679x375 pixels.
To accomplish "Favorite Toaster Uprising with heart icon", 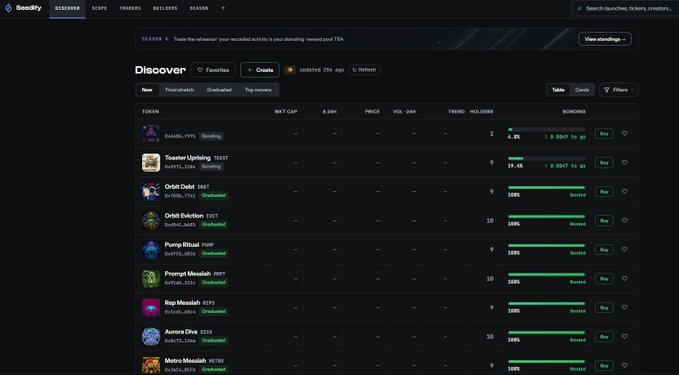I will coord(624,162).
